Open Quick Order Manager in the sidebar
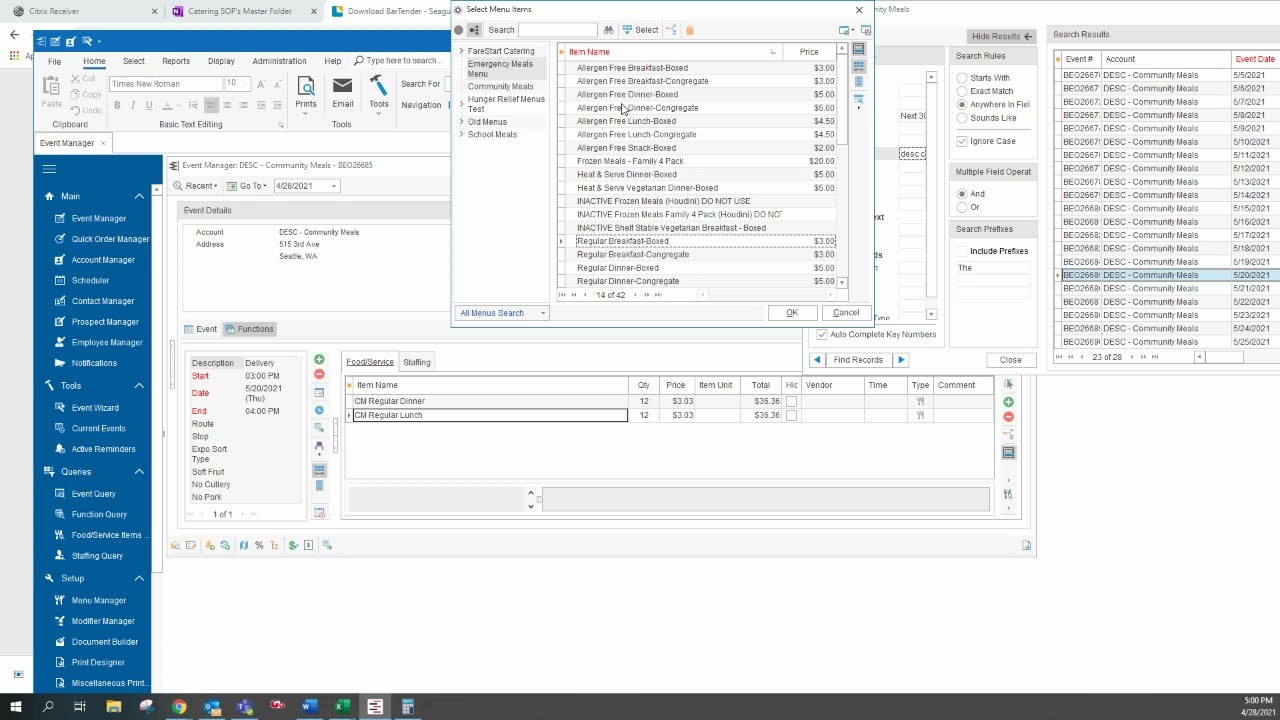 coord(110,239)
